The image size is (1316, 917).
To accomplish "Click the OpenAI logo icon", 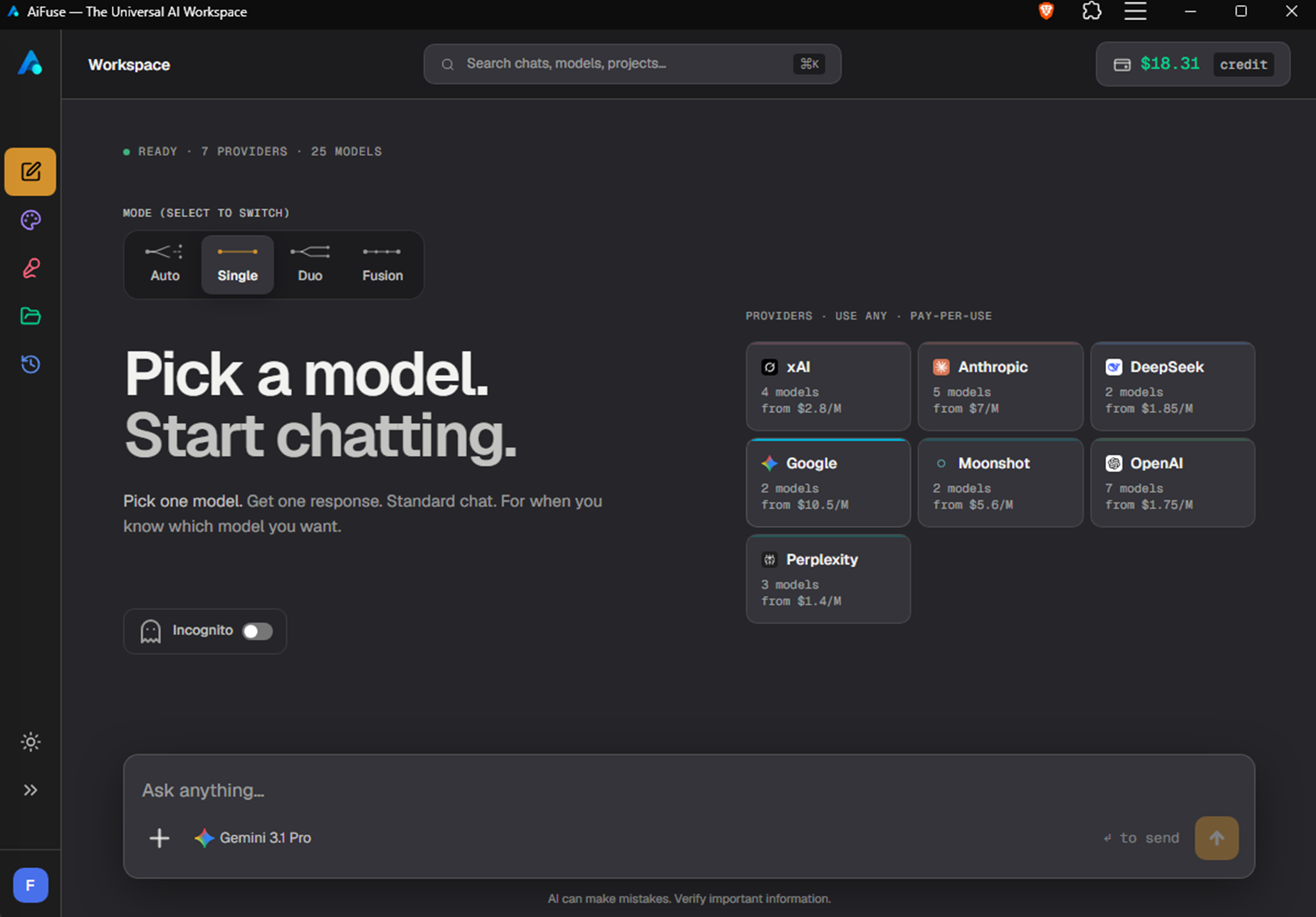I will [x=1114, y=463].
